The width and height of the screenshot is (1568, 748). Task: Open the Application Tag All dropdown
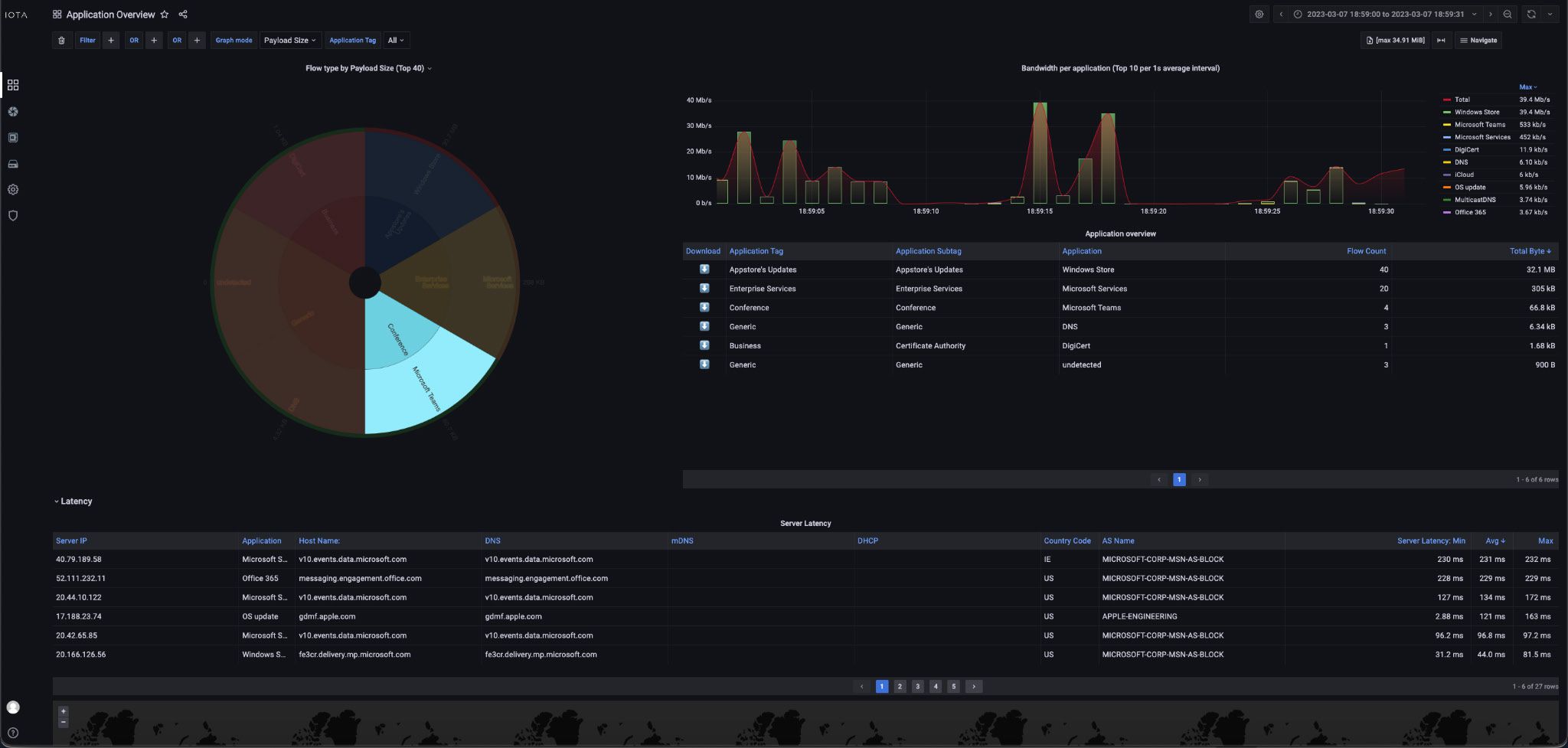pos(395,41)
